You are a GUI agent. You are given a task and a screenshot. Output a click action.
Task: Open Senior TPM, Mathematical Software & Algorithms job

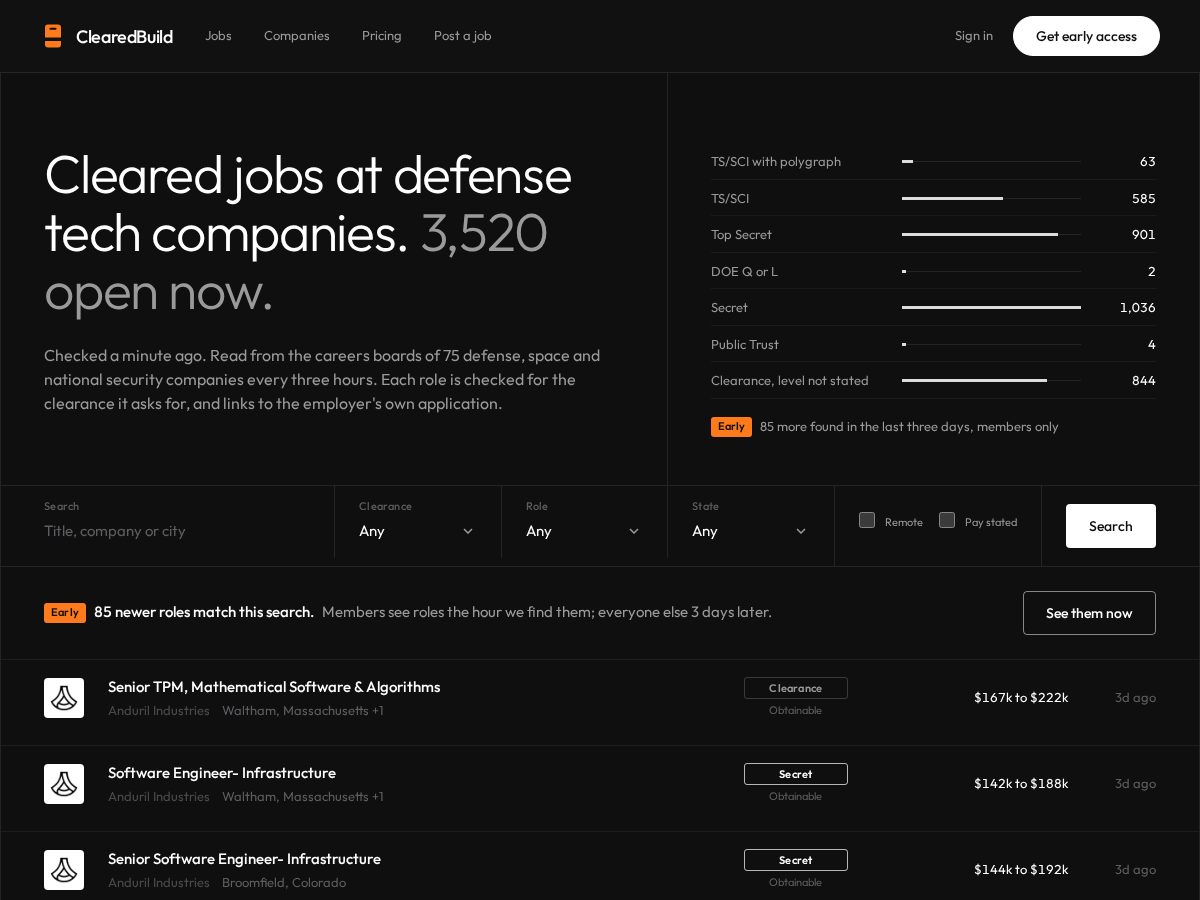(274, 687)
